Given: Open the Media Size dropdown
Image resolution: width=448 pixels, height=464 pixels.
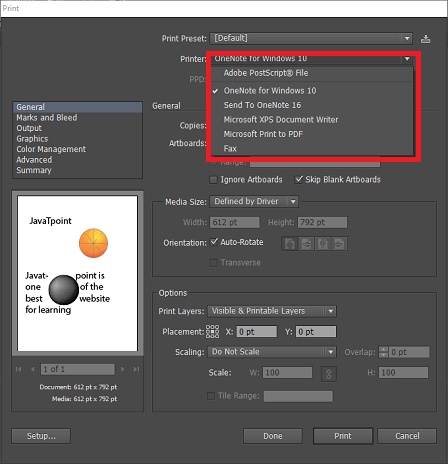Looking at the screenshot, I should (x=254, y=201).
